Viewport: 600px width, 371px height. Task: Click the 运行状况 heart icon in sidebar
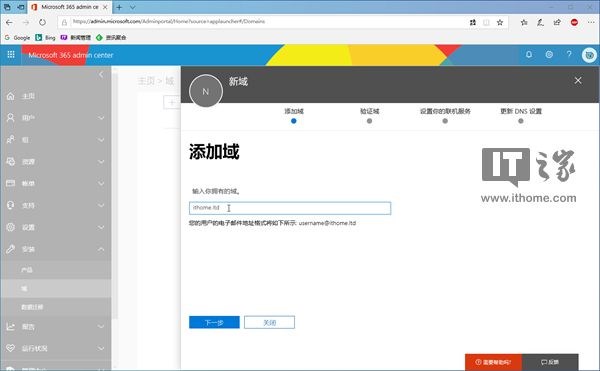(10, 348)
